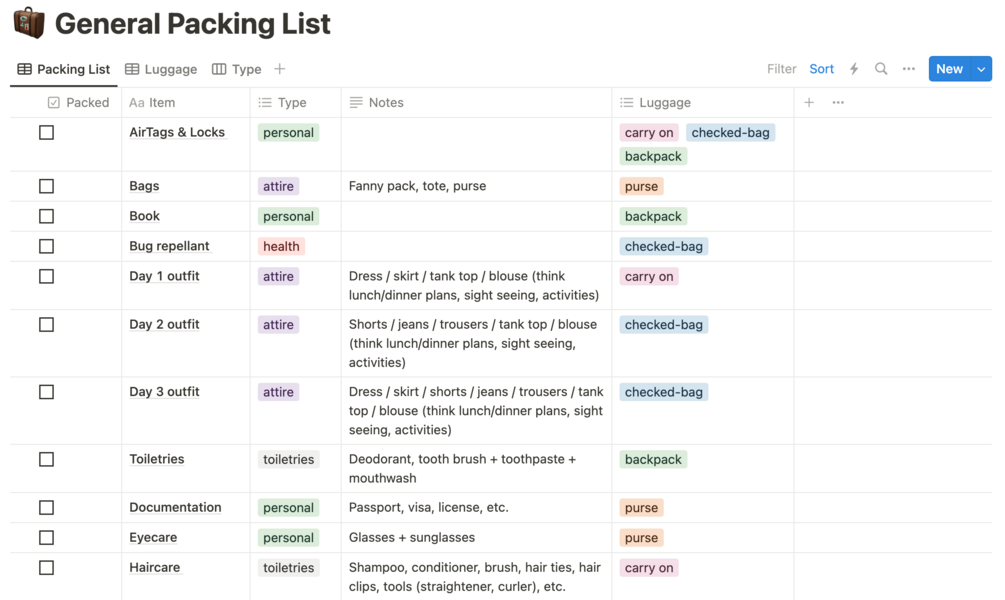Mark Bug repellant as packed
1005x600 pixels.
[x=46, y=246]
